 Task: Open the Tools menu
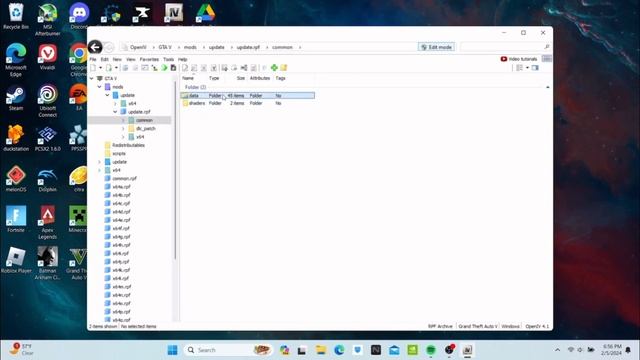pos(169,59)
